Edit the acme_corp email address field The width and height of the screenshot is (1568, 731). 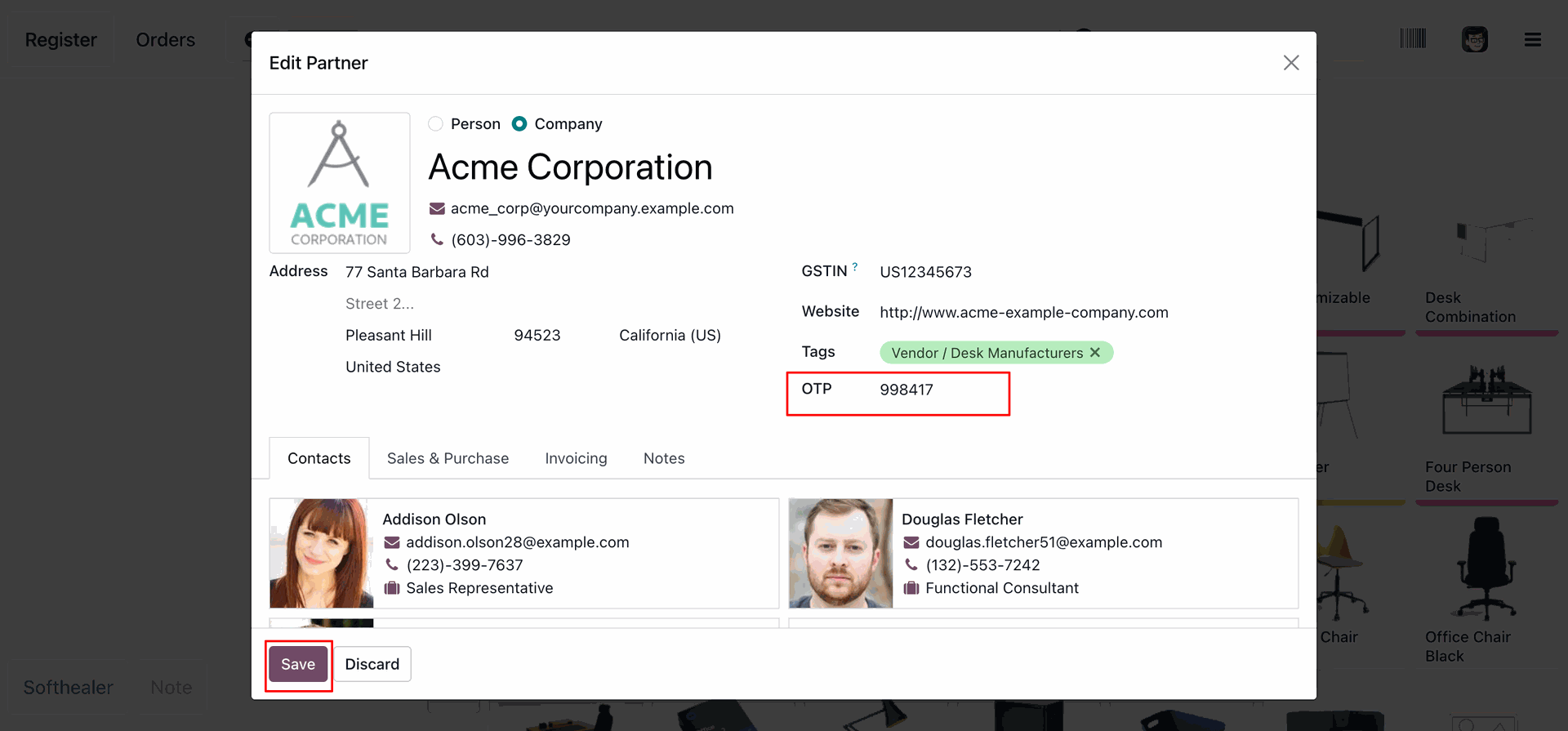[592, 209]
